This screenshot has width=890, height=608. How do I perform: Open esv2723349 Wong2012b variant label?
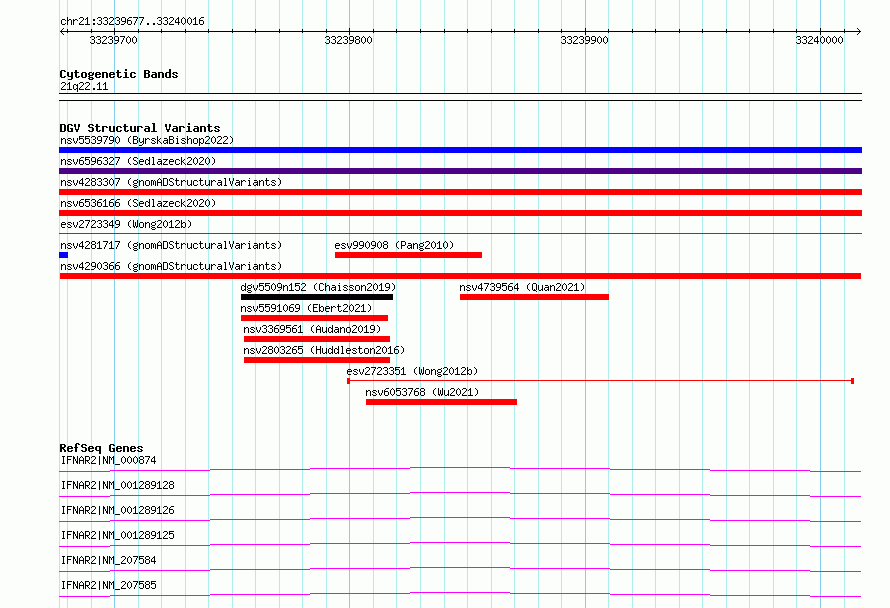tap(126, 224)
